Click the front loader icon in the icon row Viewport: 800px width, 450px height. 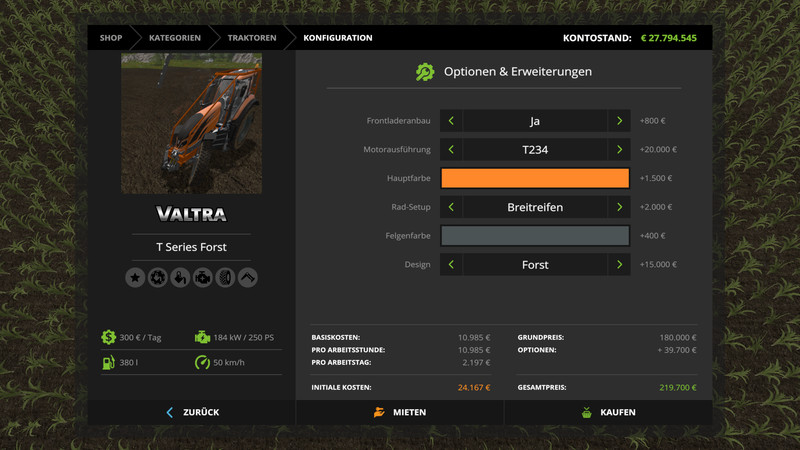[180, 277]
